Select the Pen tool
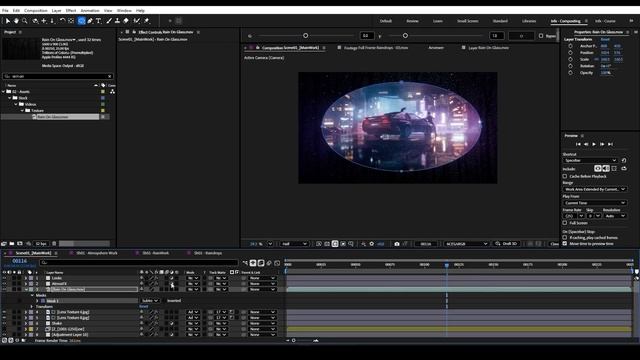This screenshot has height=360, width=640. 90,21
